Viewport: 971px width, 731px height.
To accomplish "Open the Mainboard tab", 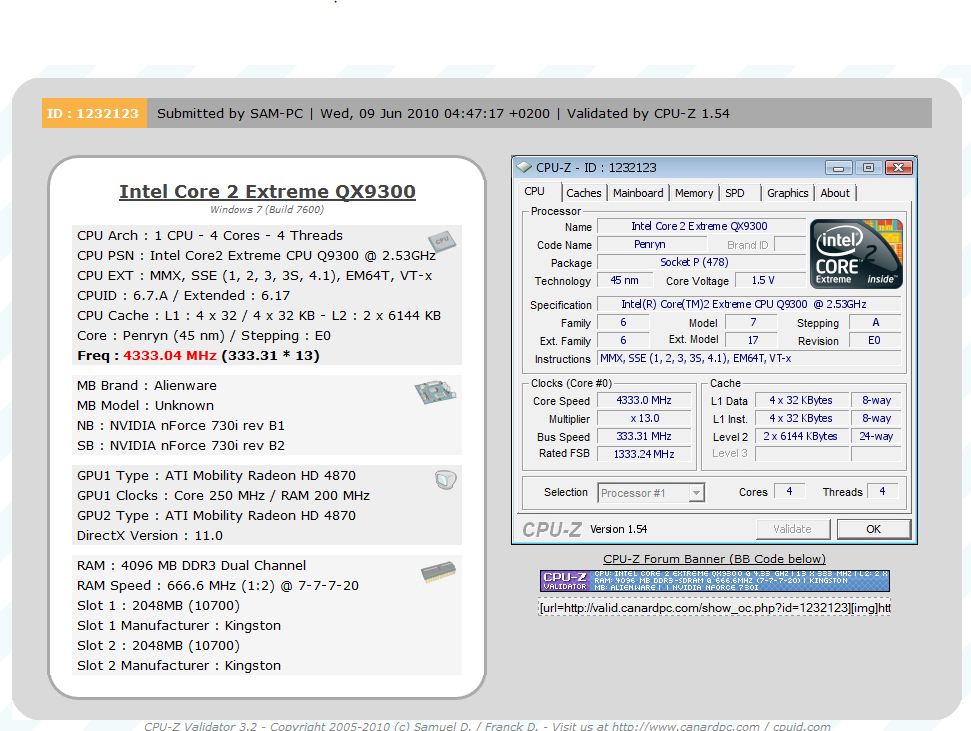I will (x=638, y=193).
